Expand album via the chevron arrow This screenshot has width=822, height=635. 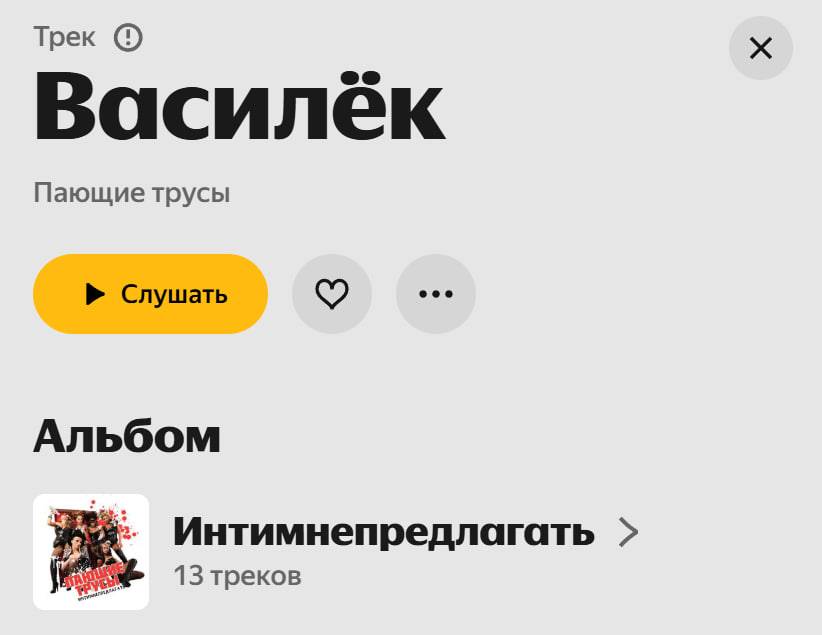coord(628,532)
